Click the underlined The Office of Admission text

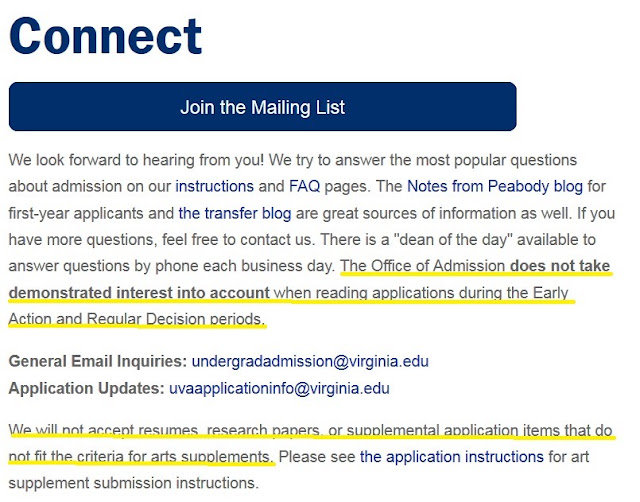[422, 266]
